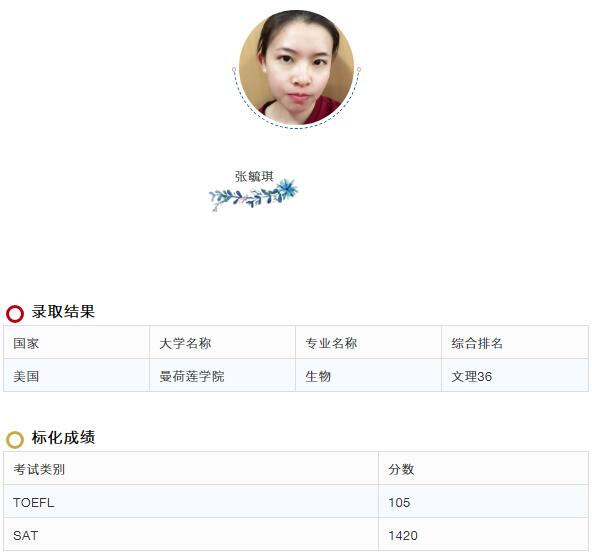Click the circular student profile photo

click(296, 68)
